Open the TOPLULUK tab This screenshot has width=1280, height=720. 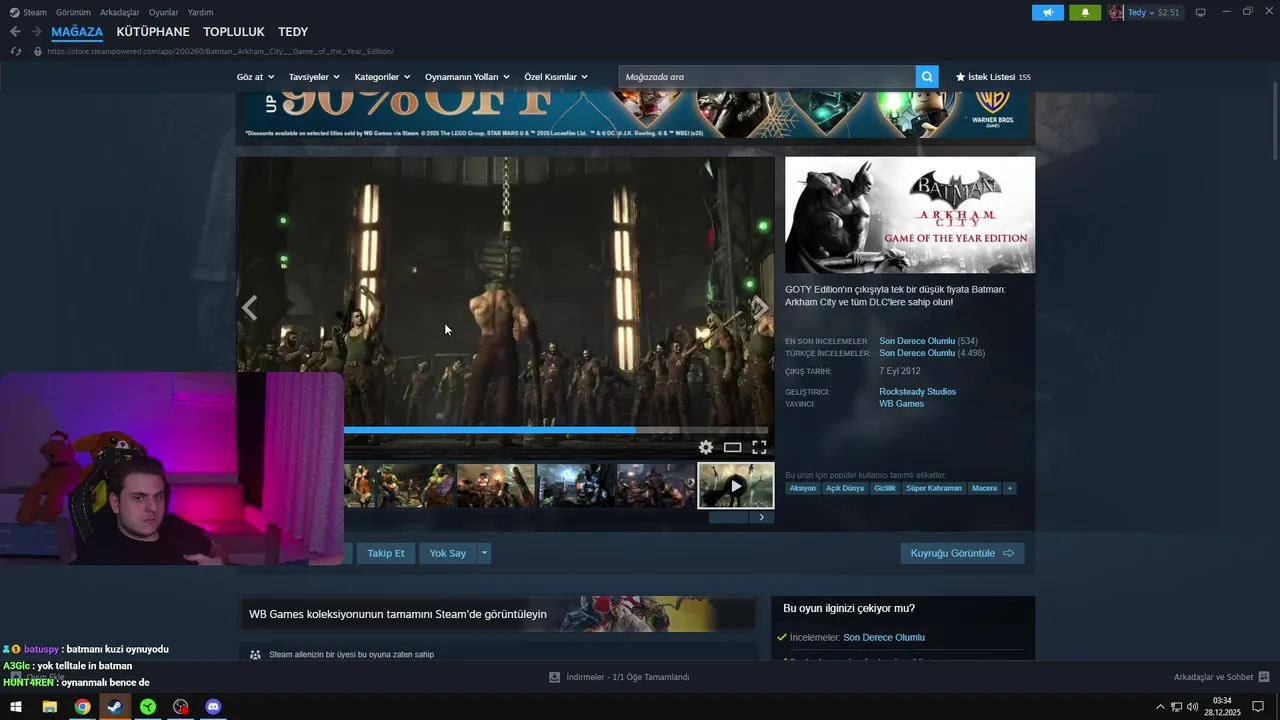(234, 32)
